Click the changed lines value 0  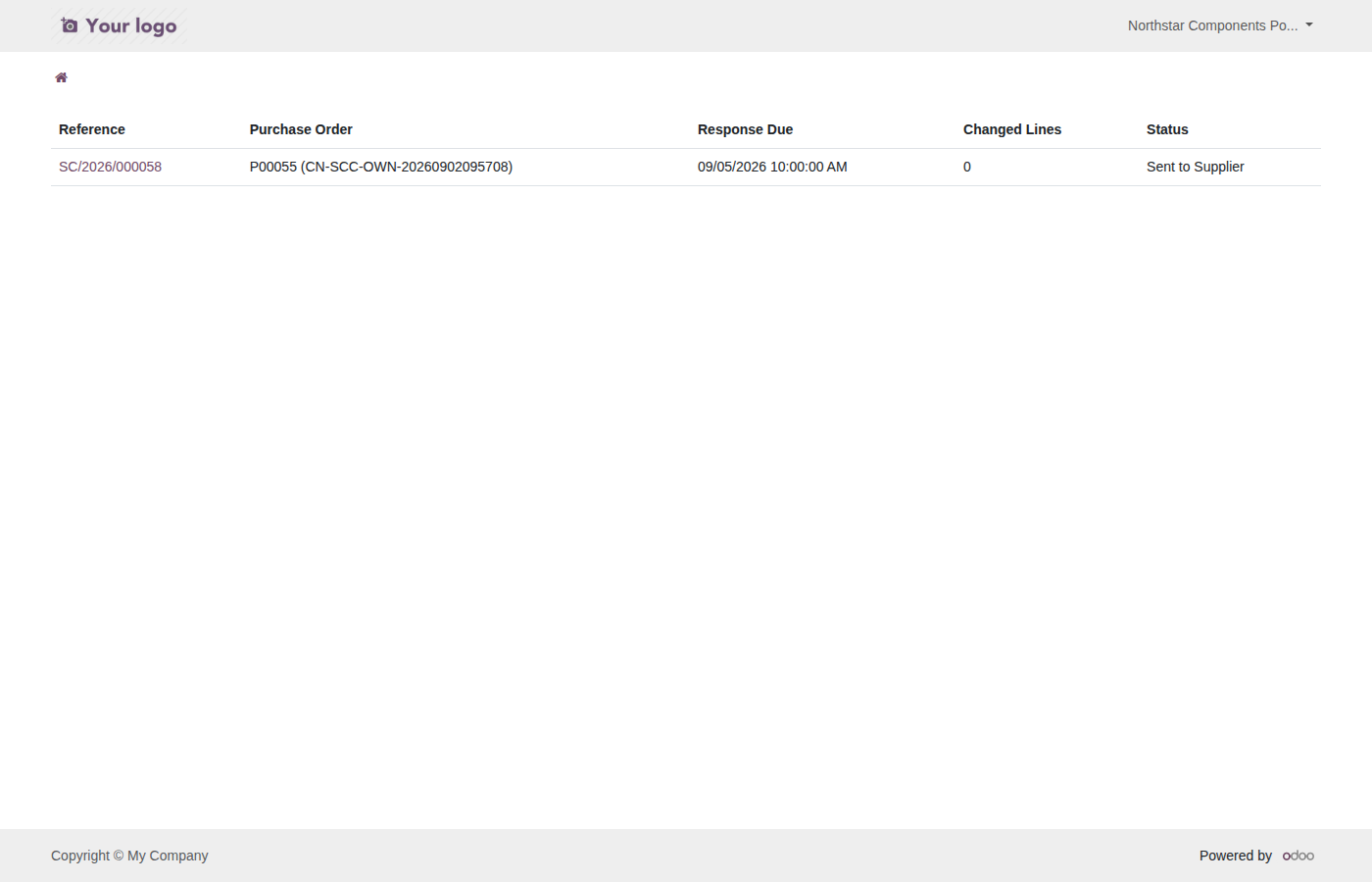[x=967, y=167]
